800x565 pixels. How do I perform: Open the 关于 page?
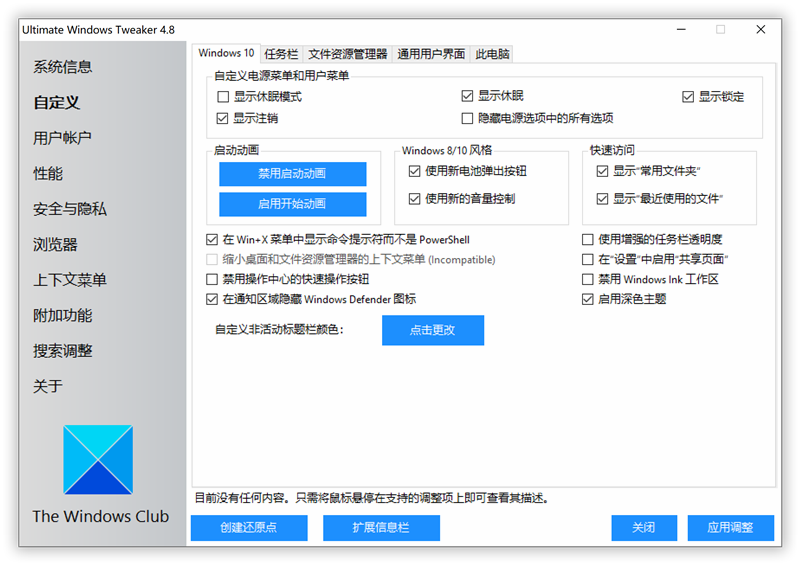[48, 386]
